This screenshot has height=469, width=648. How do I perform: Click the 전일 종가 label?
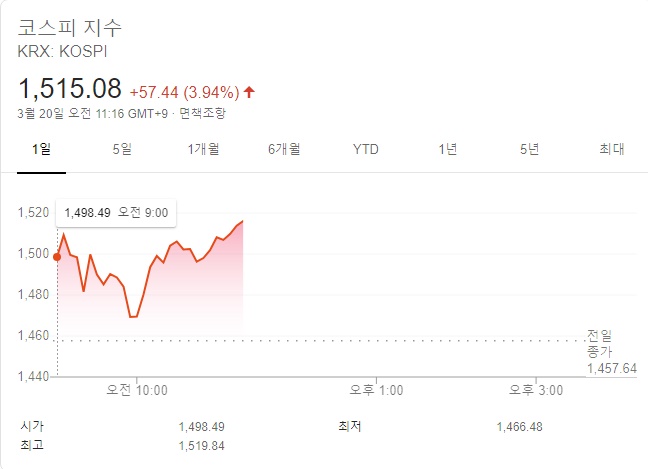click(599, 343)
